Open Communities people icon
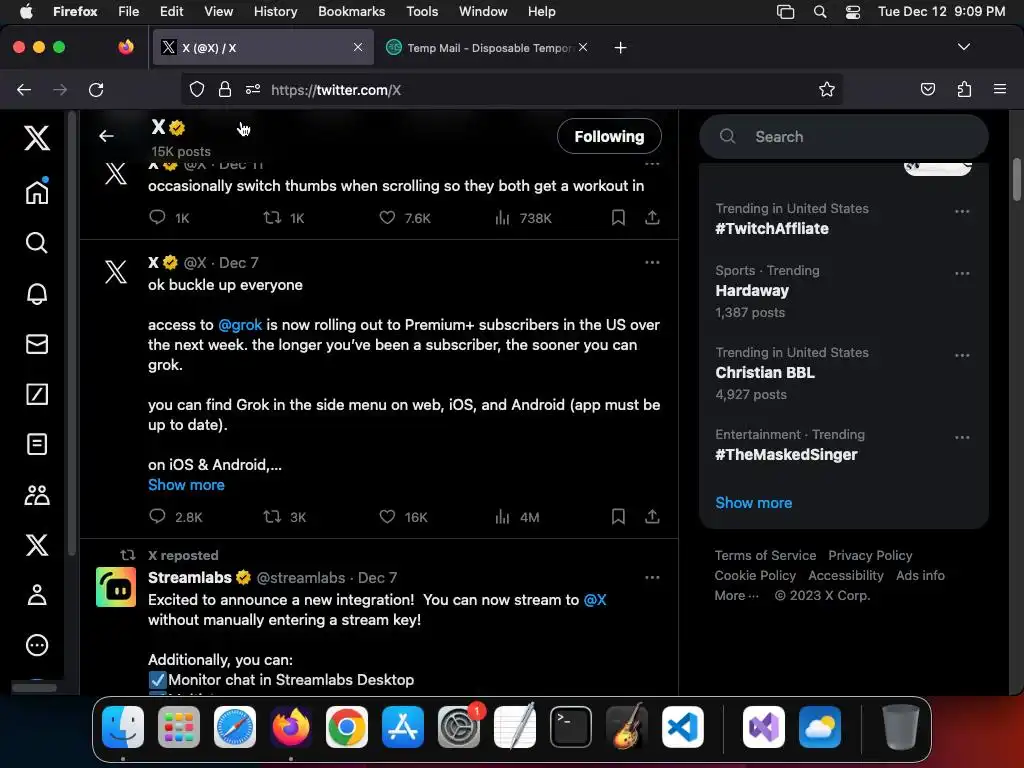This screenshot has height=768, width=1024. point(37,495)
